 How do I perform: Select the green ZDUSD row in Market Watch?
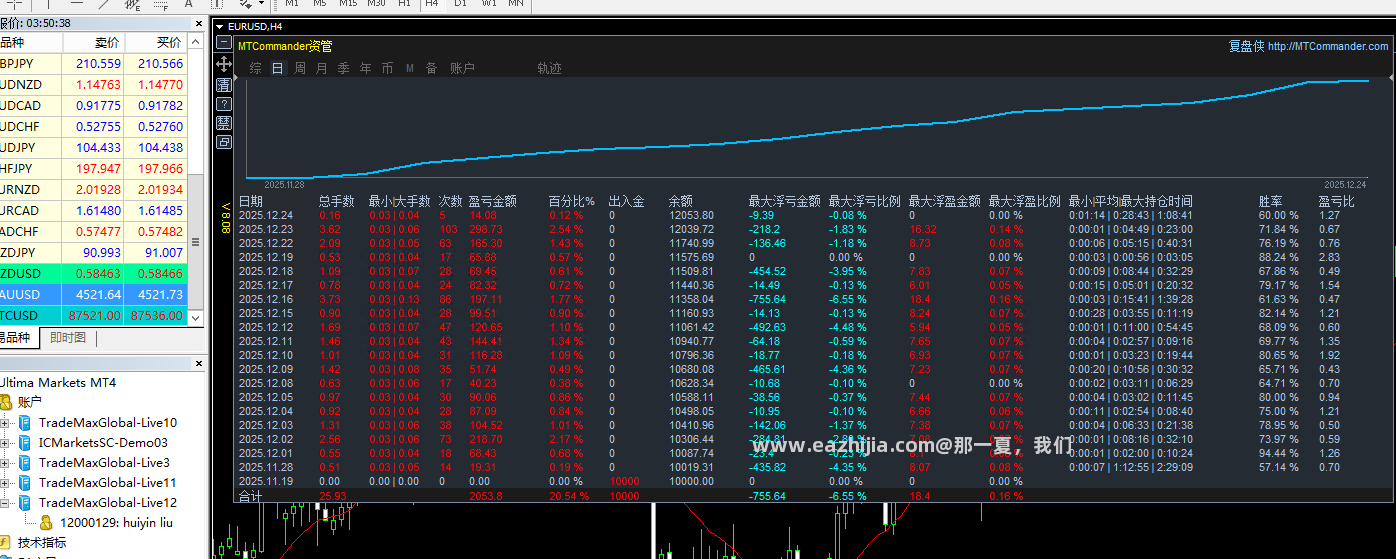(x=93, y=273)
